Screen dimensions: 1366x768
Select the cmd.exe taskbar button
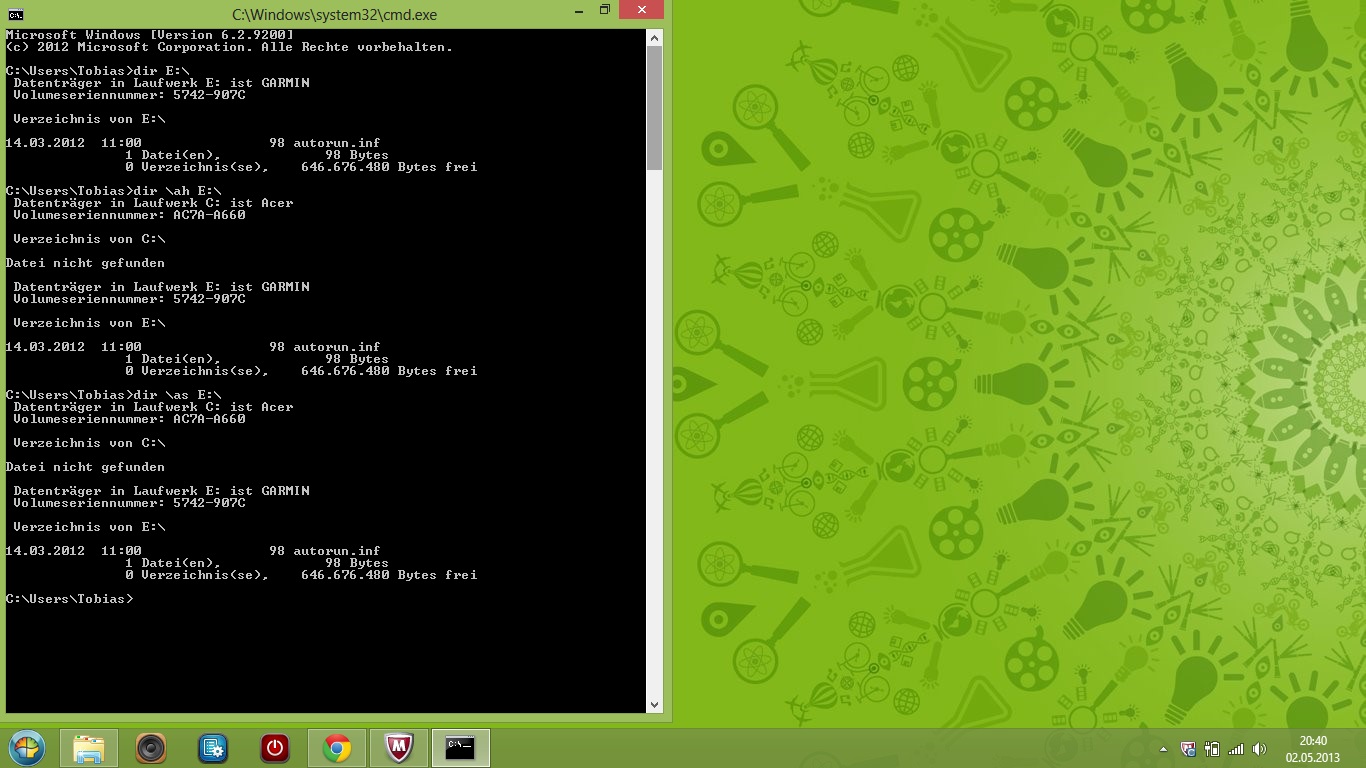pos(461,748)
